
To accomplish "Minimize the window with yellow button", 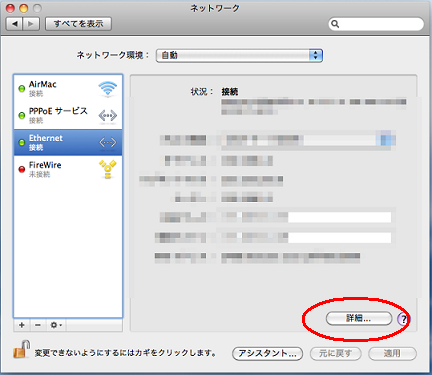I will (24, 8).
